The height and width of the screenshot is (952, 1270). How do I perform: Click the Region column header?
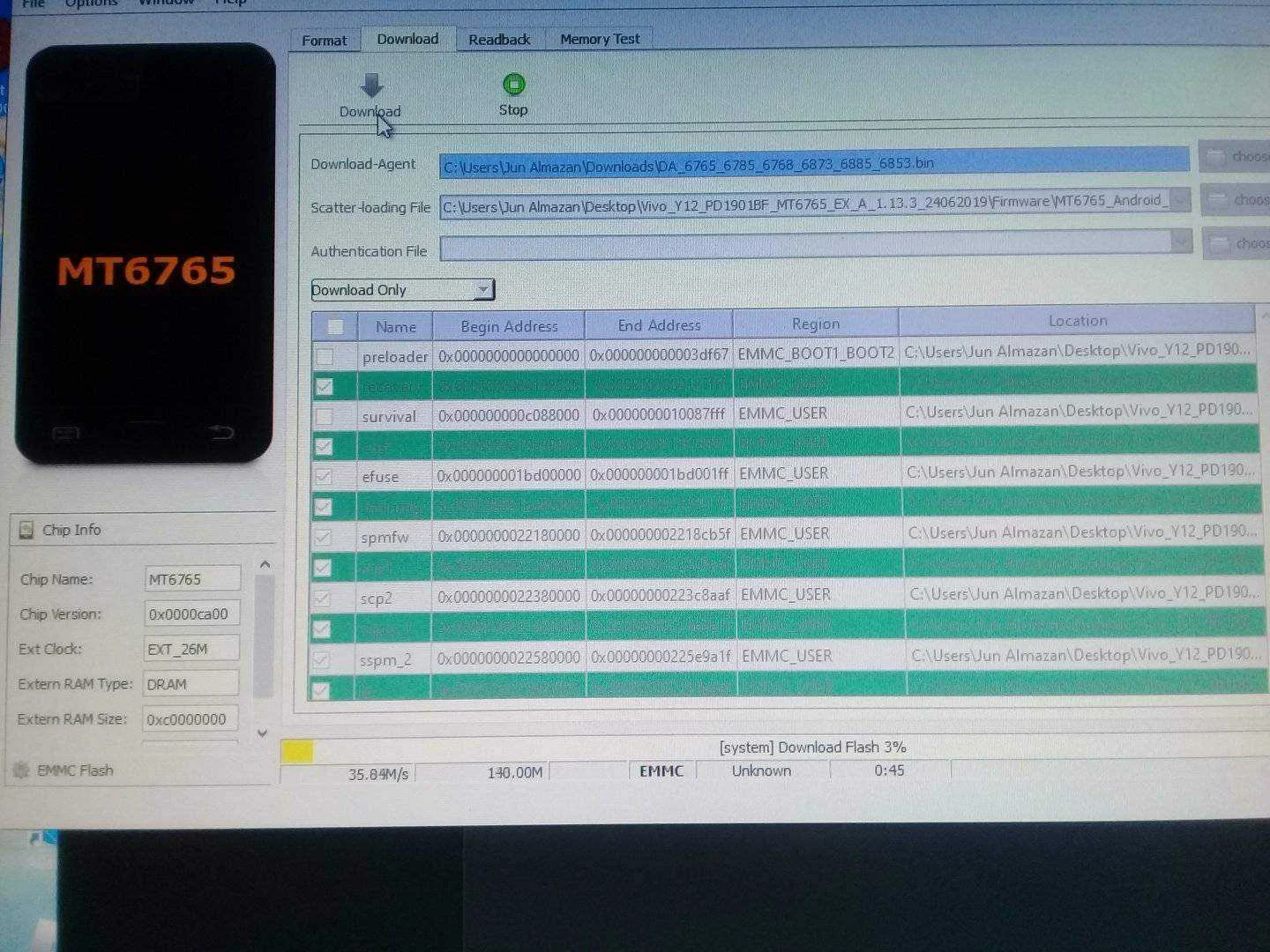[816, 324]
